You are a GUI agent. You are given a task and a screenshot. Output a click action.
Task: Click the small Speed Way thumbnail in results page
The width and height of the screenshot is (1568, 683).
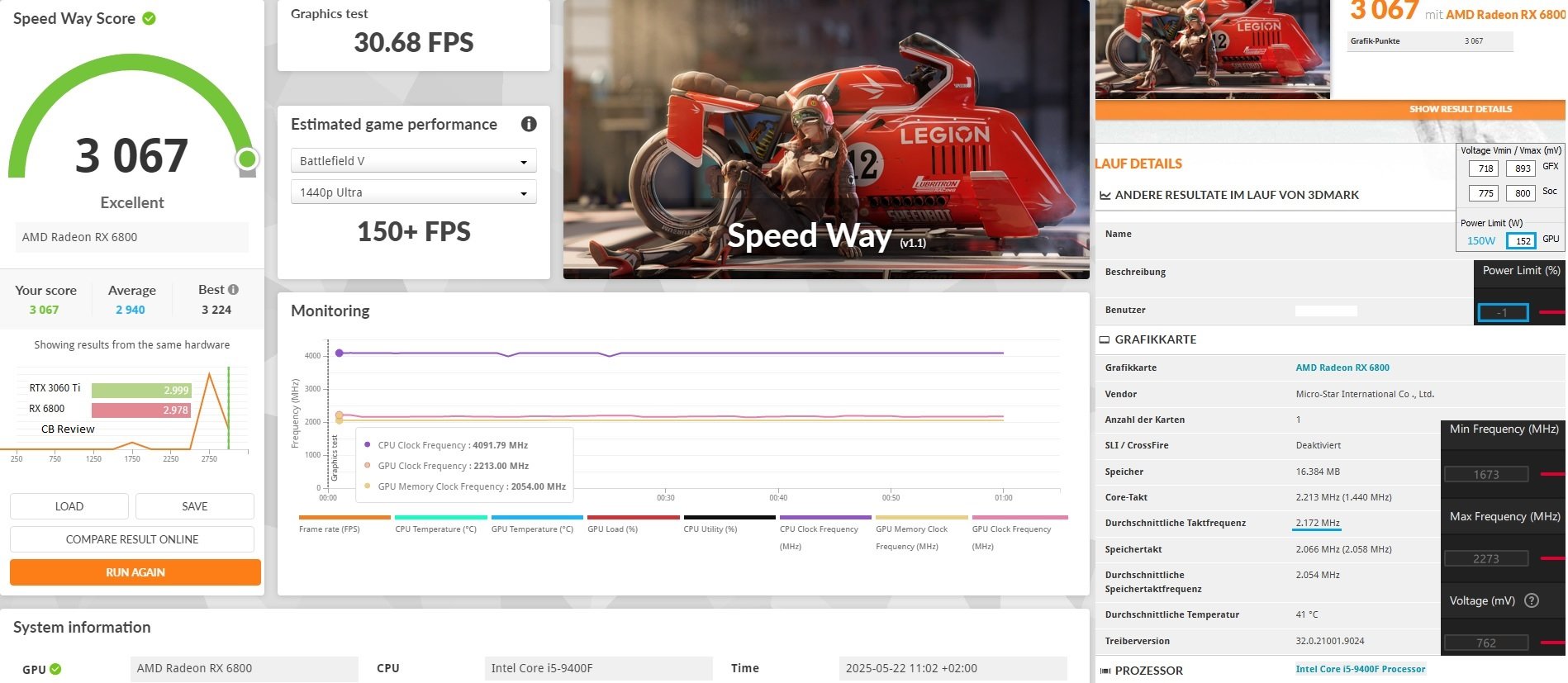tap(1212, 50)
